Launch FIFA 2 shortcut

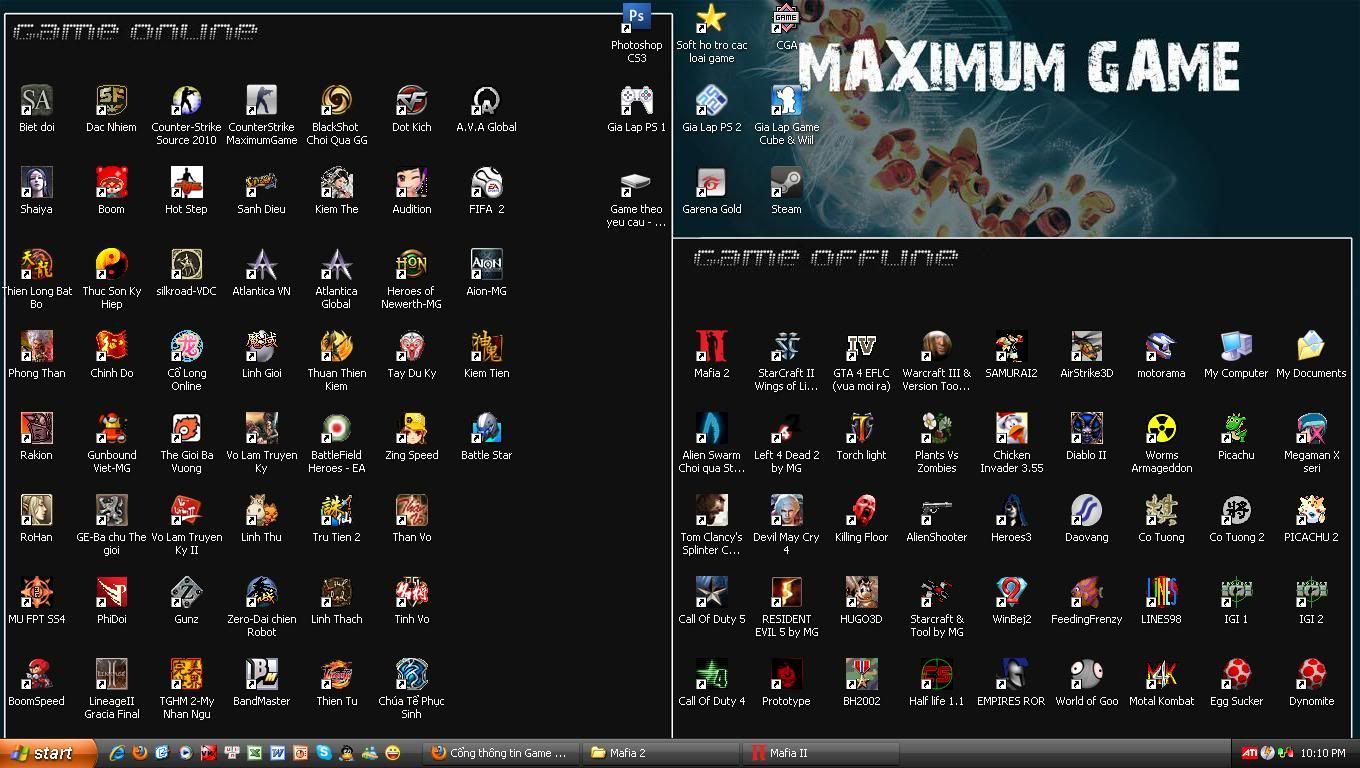(x=486, y=182)
